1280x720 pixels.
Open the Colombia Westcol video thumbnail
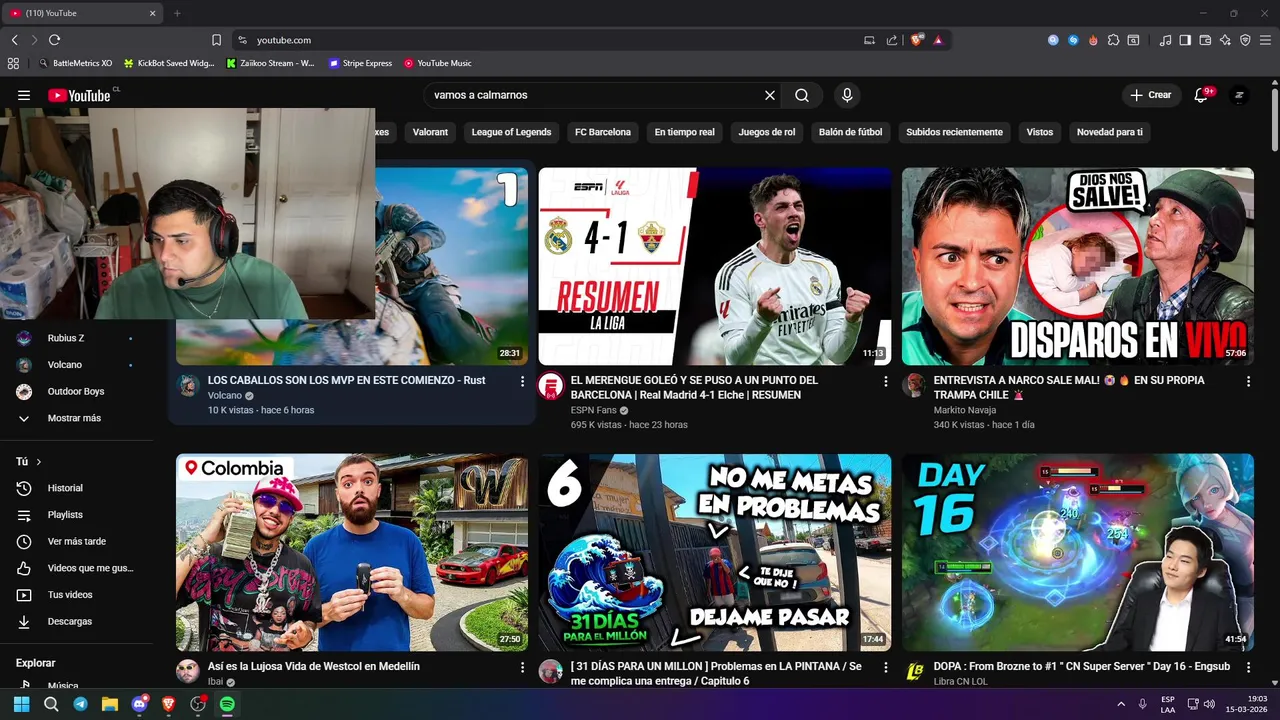point(352,552)
